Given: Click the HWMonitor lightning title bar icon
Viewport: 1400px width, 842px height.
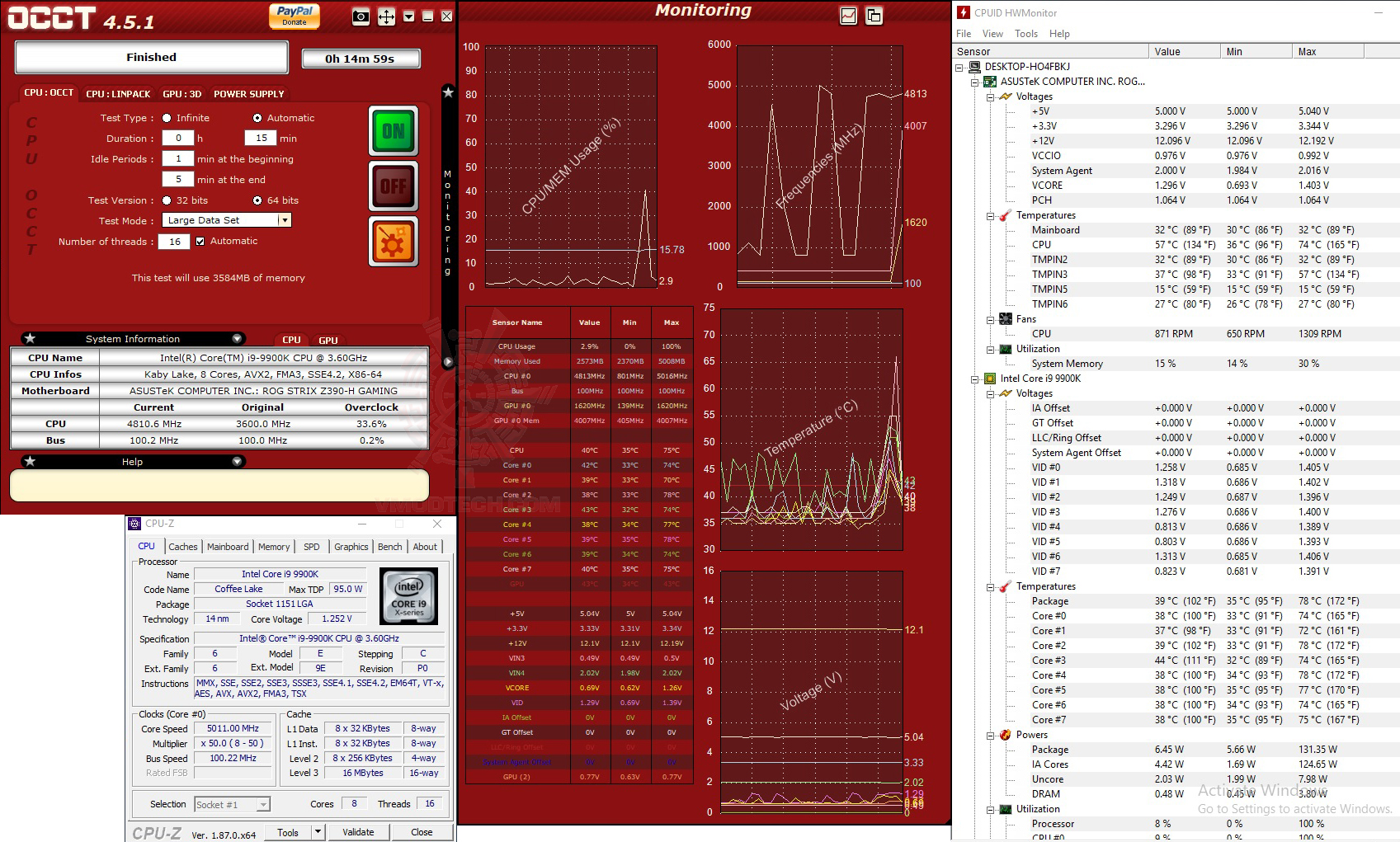Looking at the screenshot, I should pos(963,12).
